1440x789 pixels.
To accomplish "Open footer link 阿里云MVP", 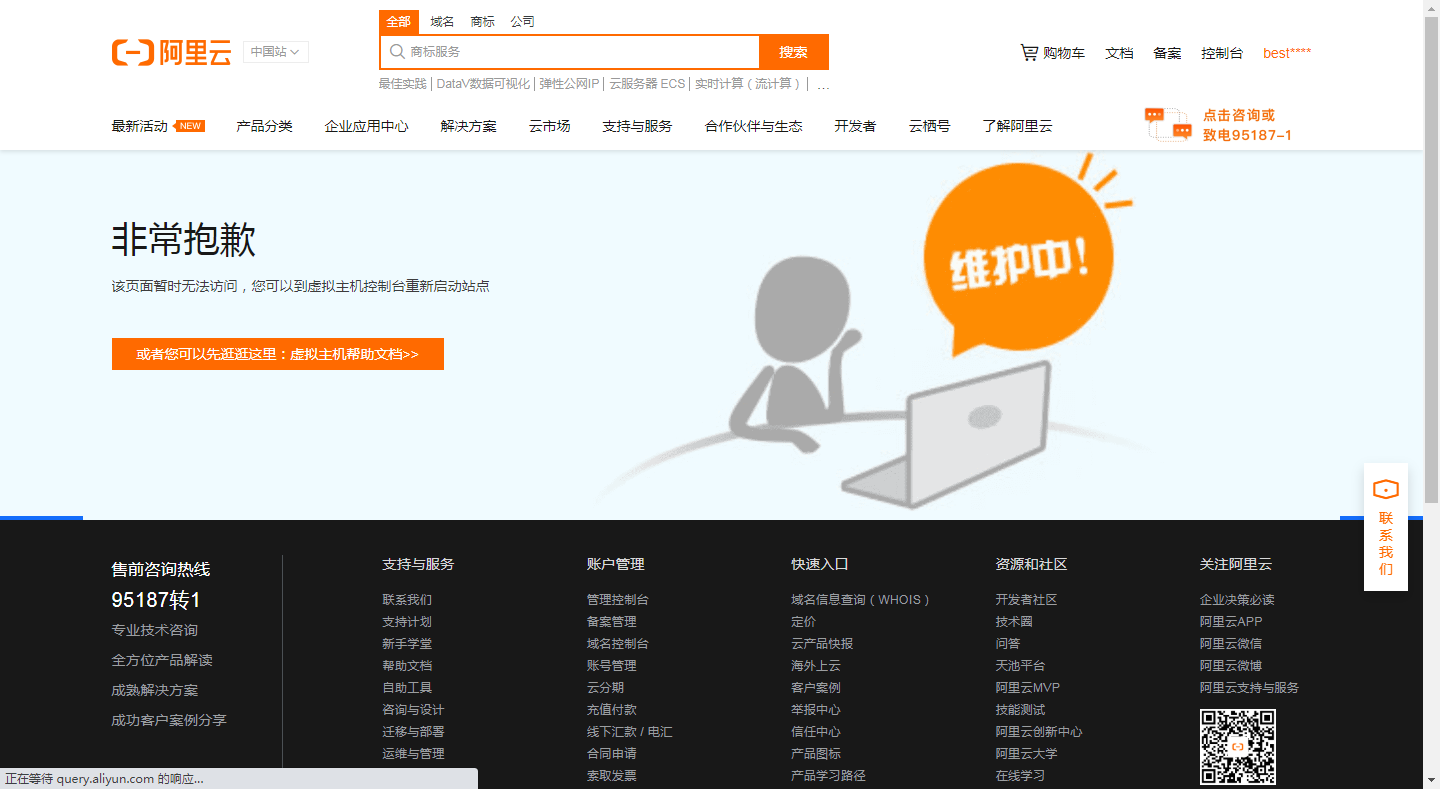I will click(x=1028, y=688).
